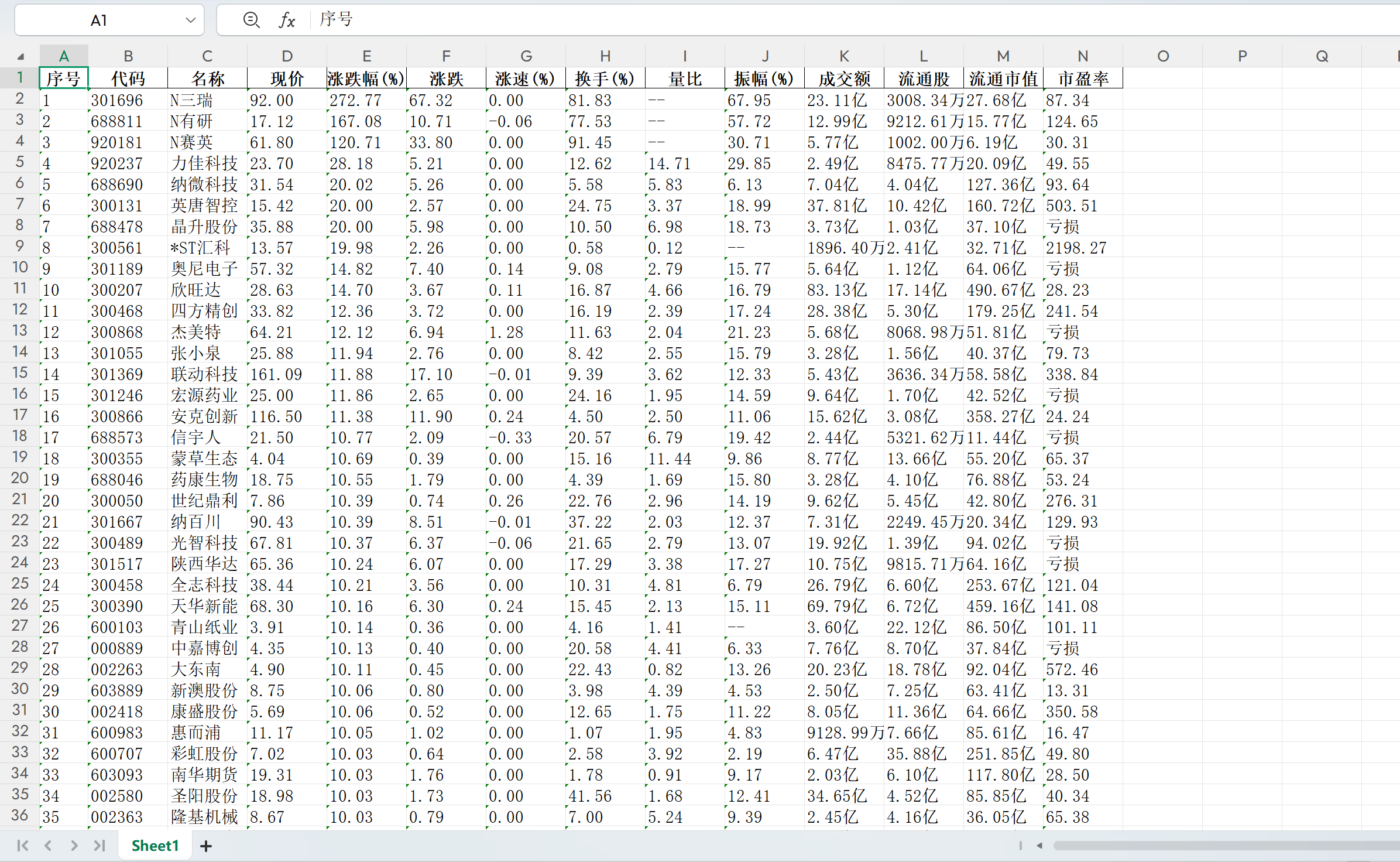Jump to last sheet navigation arrow
Viewport: 1400px width, 862px height.
pos(99,846)
